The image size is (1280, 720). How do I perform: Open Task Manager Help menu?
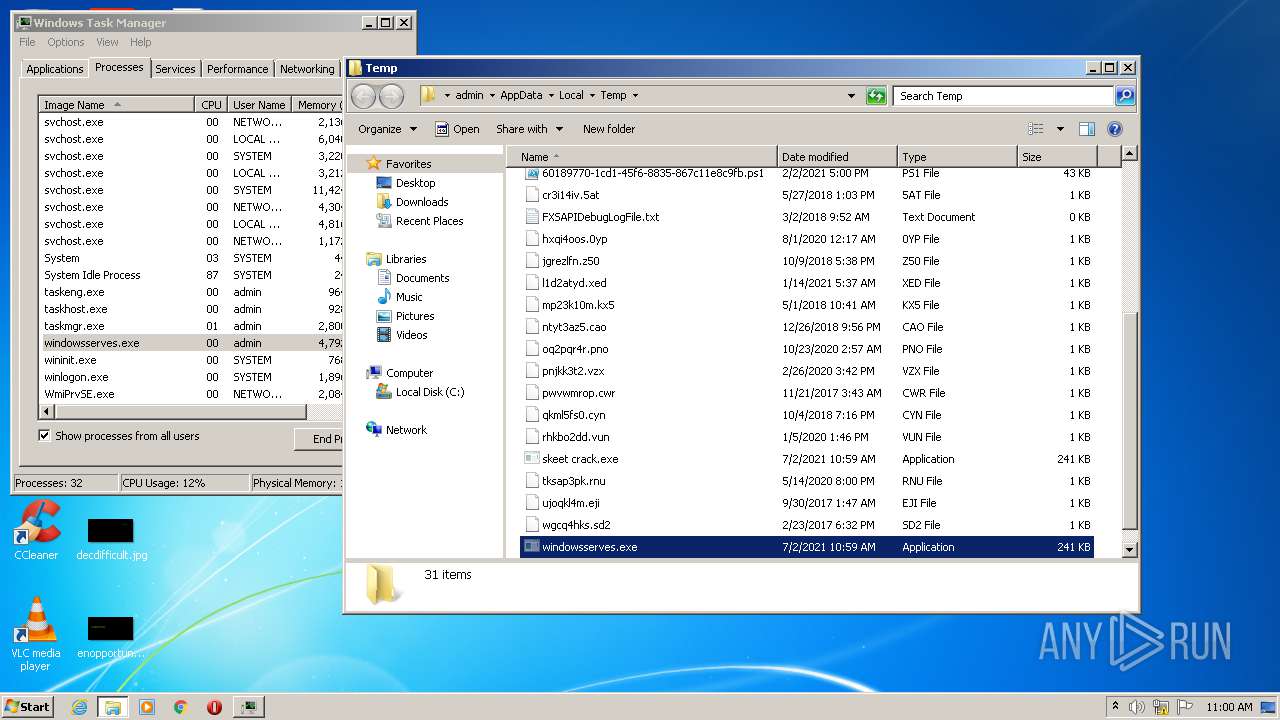[x=141, y=42]
